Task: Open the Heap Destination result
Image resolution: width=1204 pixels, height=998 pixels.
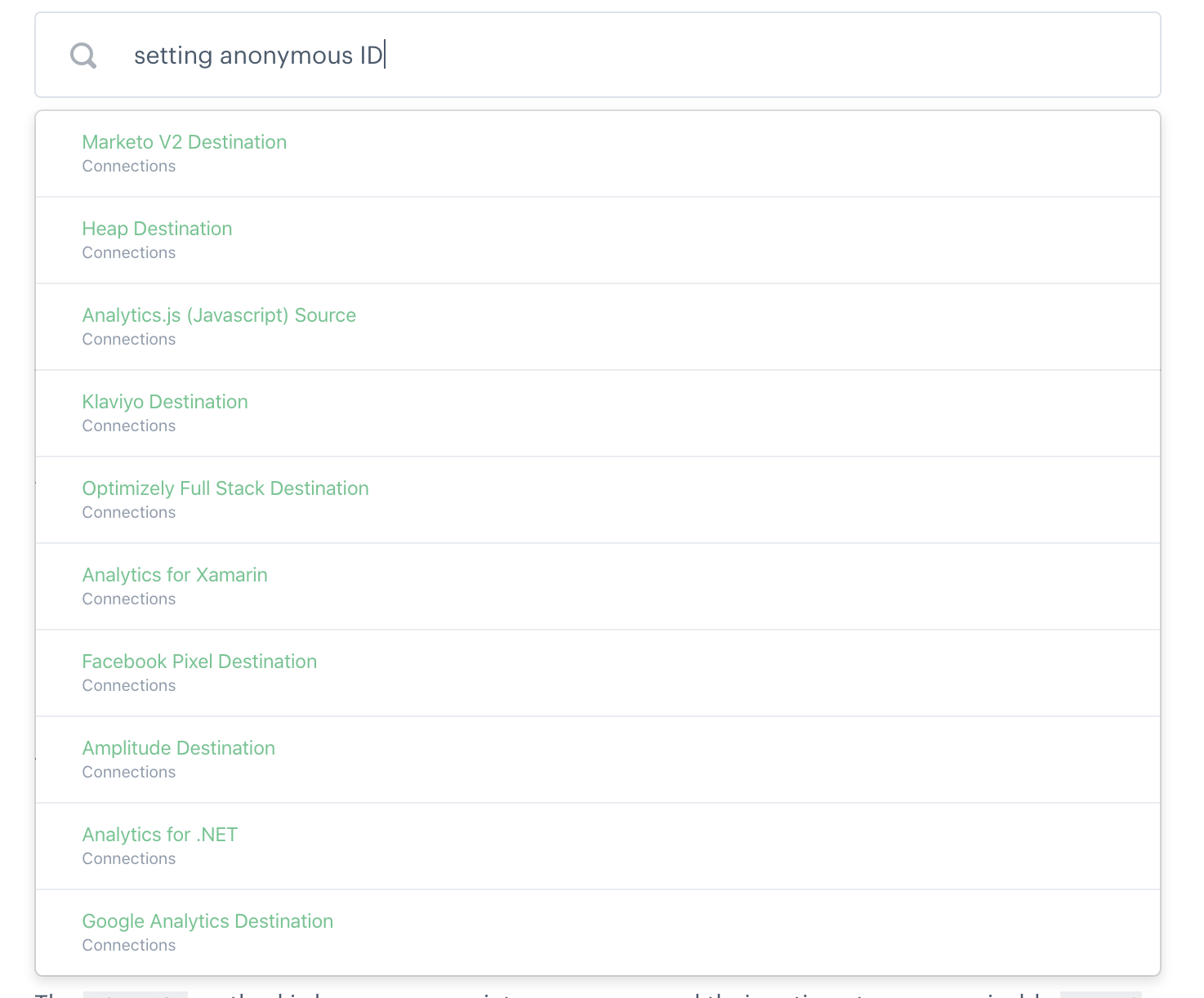Action: click(x=157, y=229)
